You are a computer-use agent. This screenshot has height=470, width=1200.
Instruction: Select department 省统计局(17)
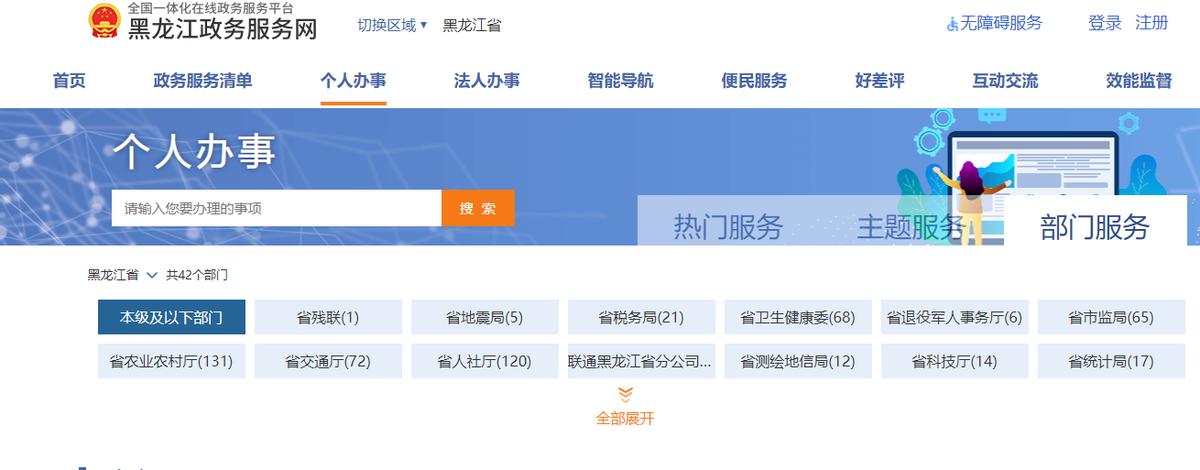[x=1111, y=361]
